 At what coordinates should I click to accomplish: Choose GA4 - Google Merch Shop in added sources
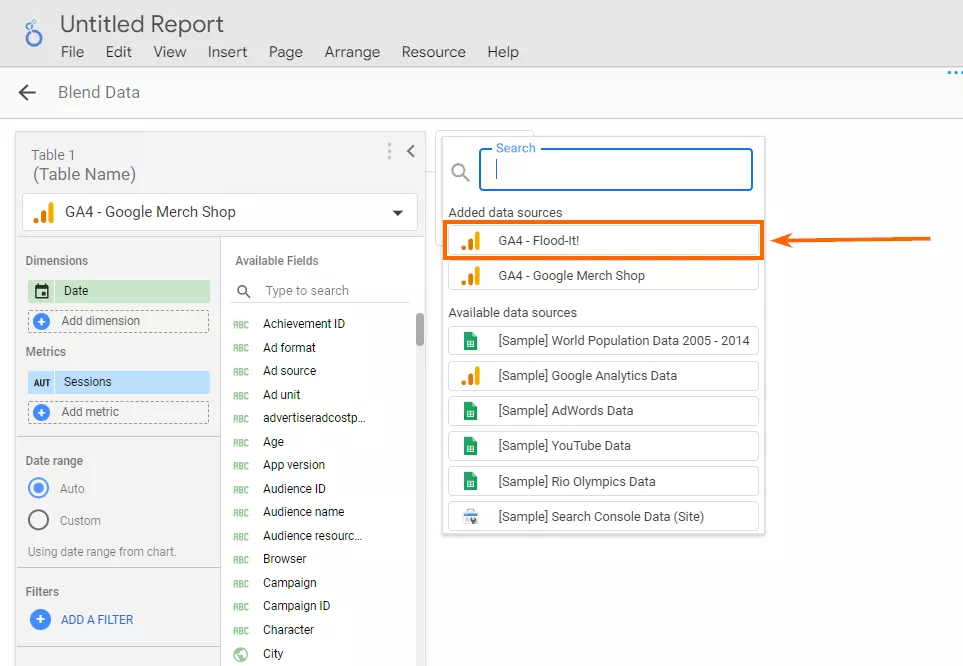click(x=603, y=276)
